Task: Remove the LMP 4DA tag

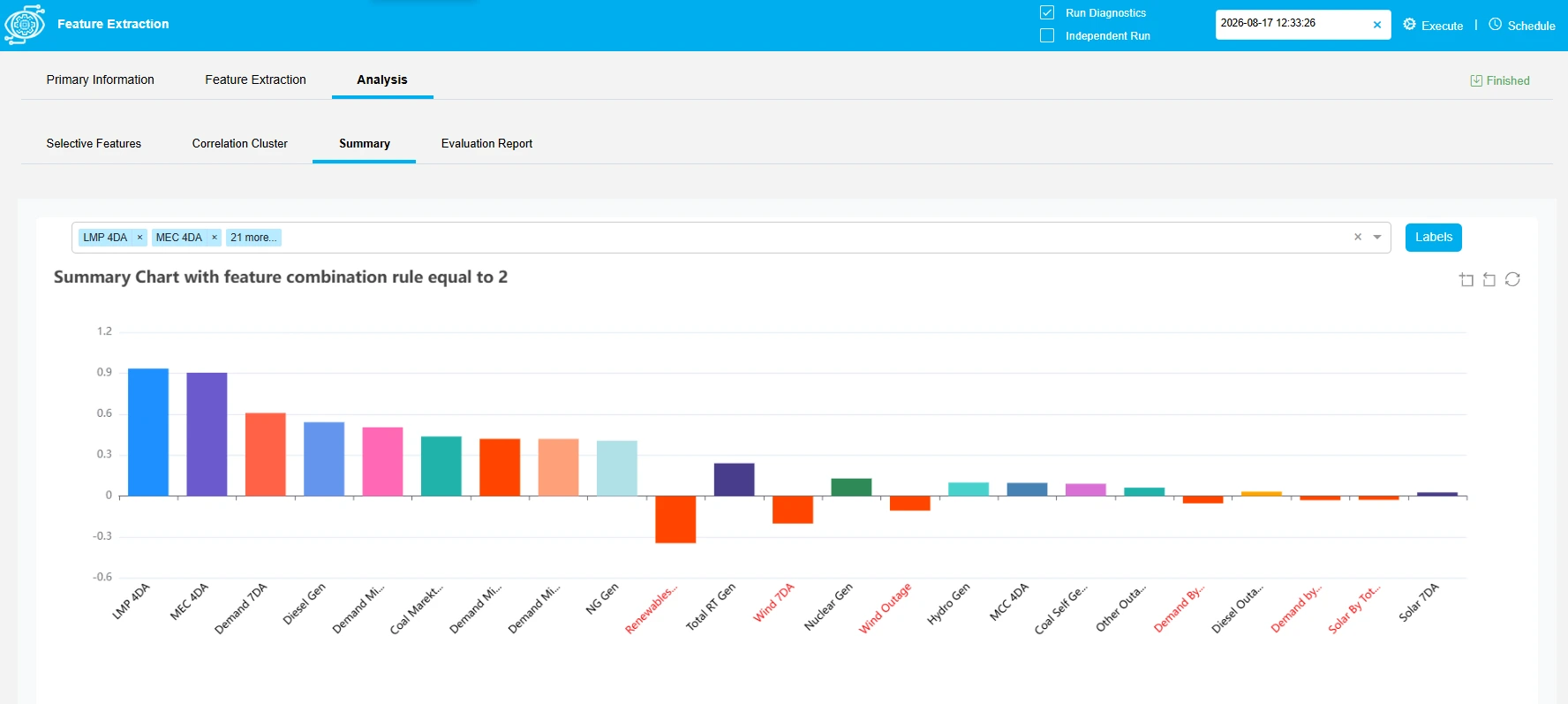Action: click(x=139, y=238)
